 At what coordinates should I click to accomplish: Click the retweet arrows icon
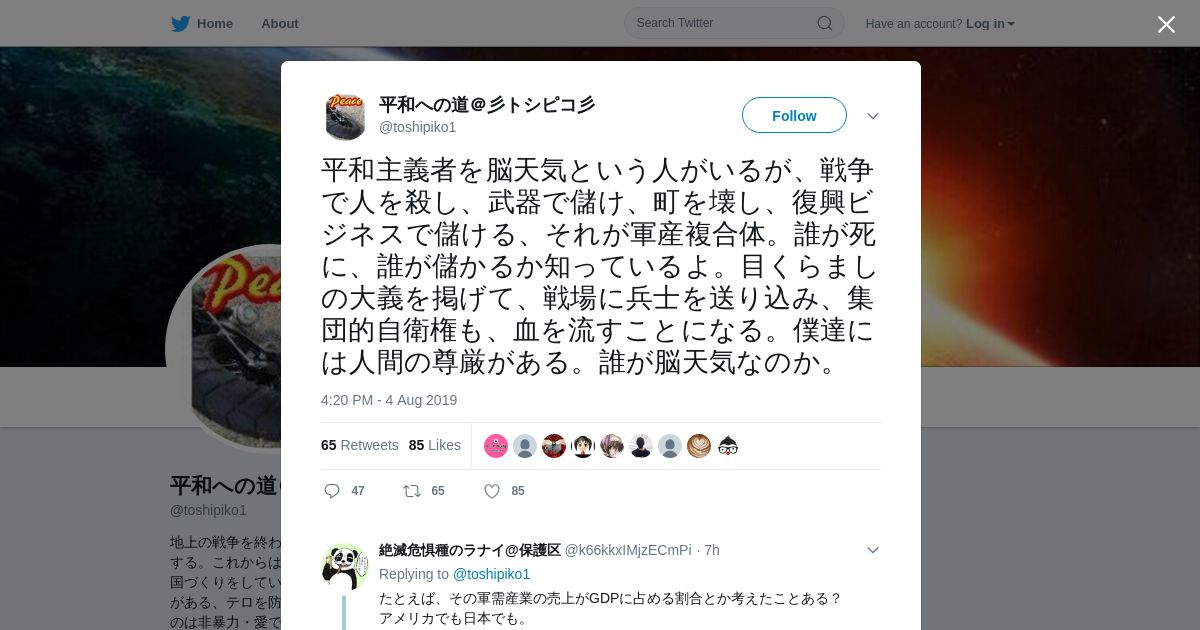coord(411,491)
